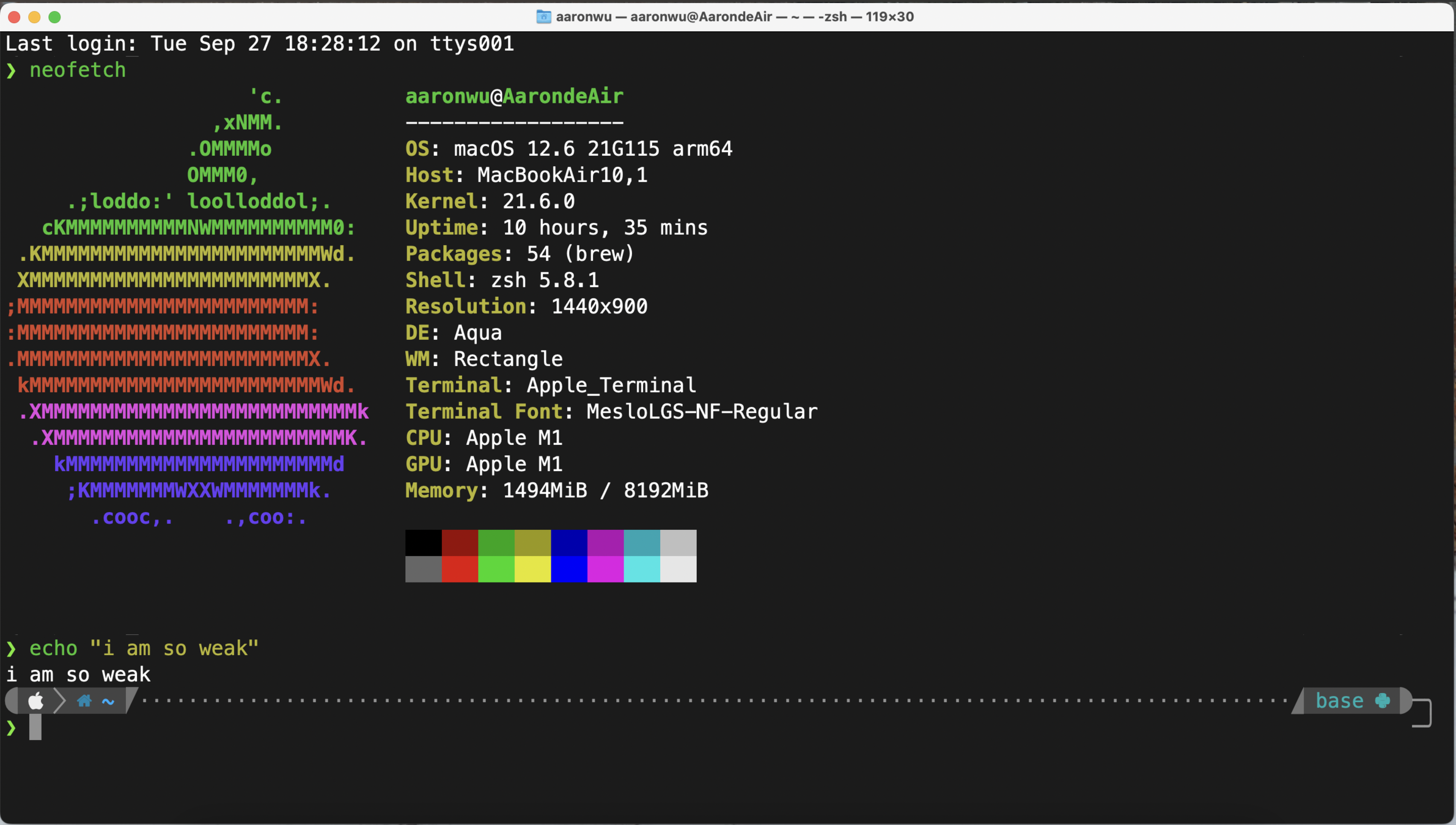Click the aaronwu@AarondeAir hostname text
Viewport: 1456px width, 825px height.
tap(514, 96)
